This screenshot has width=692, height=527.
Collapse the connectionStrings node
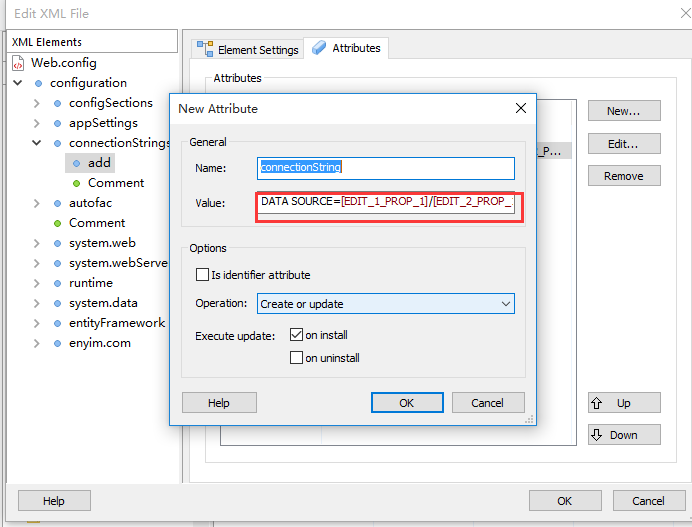pyautogui.click(x=37, y=143)
